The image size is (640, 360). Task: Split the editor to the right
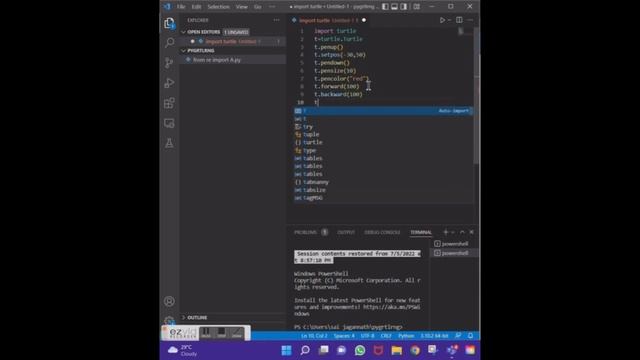point(459,20)
